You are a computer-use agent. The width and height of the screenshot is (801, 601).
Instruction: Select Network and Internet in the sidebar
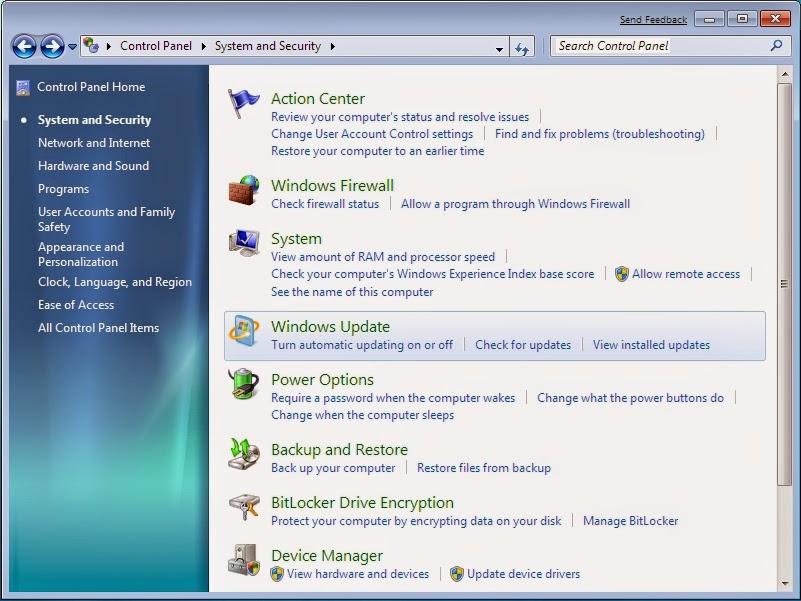(x=95, y=143)
